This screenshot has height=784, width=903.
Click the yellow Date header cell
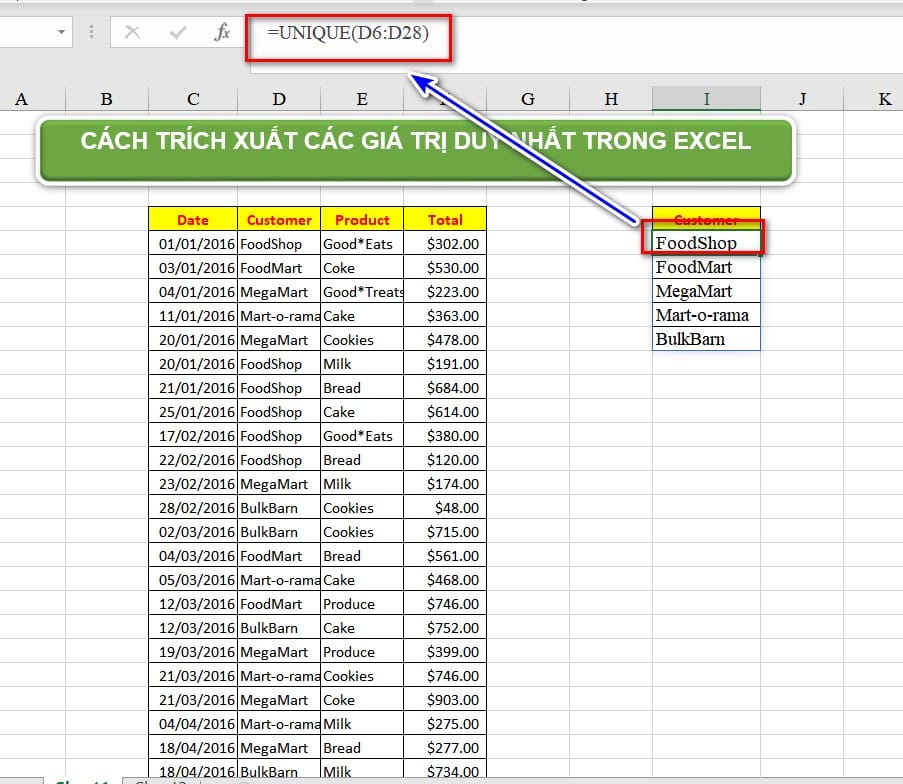pyautogui.click(x=193, y=220)
